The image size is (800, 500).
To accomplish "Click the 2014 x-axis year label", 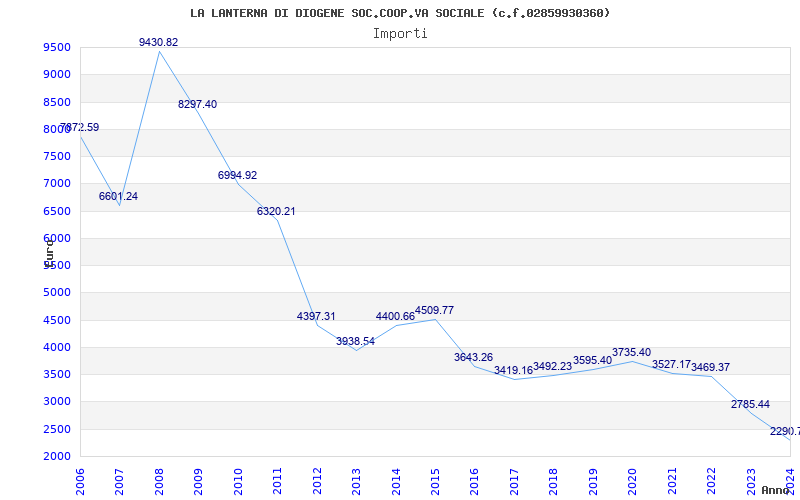I will (396, 481).
